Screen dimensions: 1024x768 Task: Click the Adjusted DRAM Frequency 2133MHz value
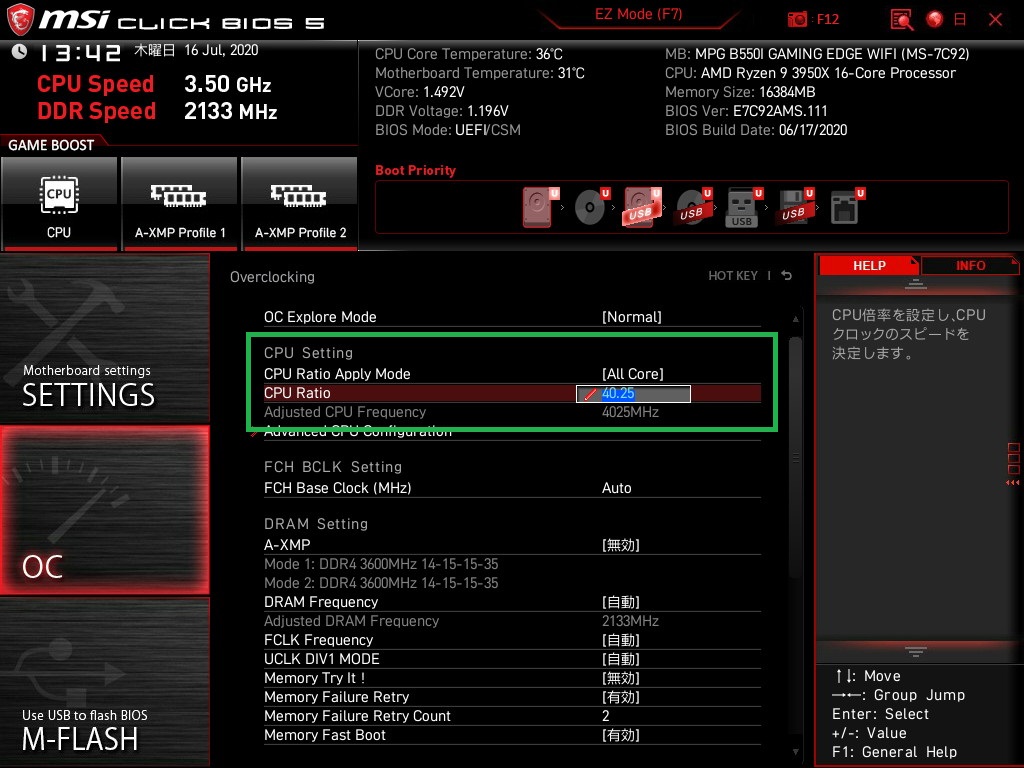pyautogui.click(x=630, y=621)
